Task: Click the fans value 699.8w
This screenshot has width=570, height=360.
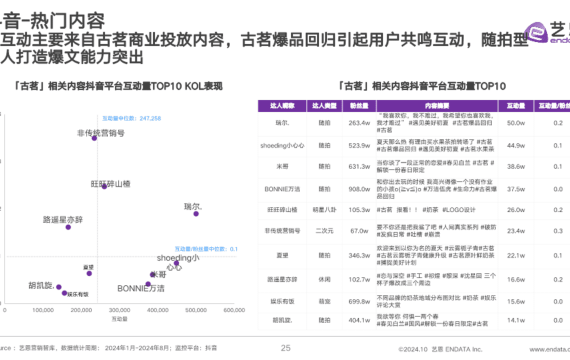Action: tap(359, 301)
